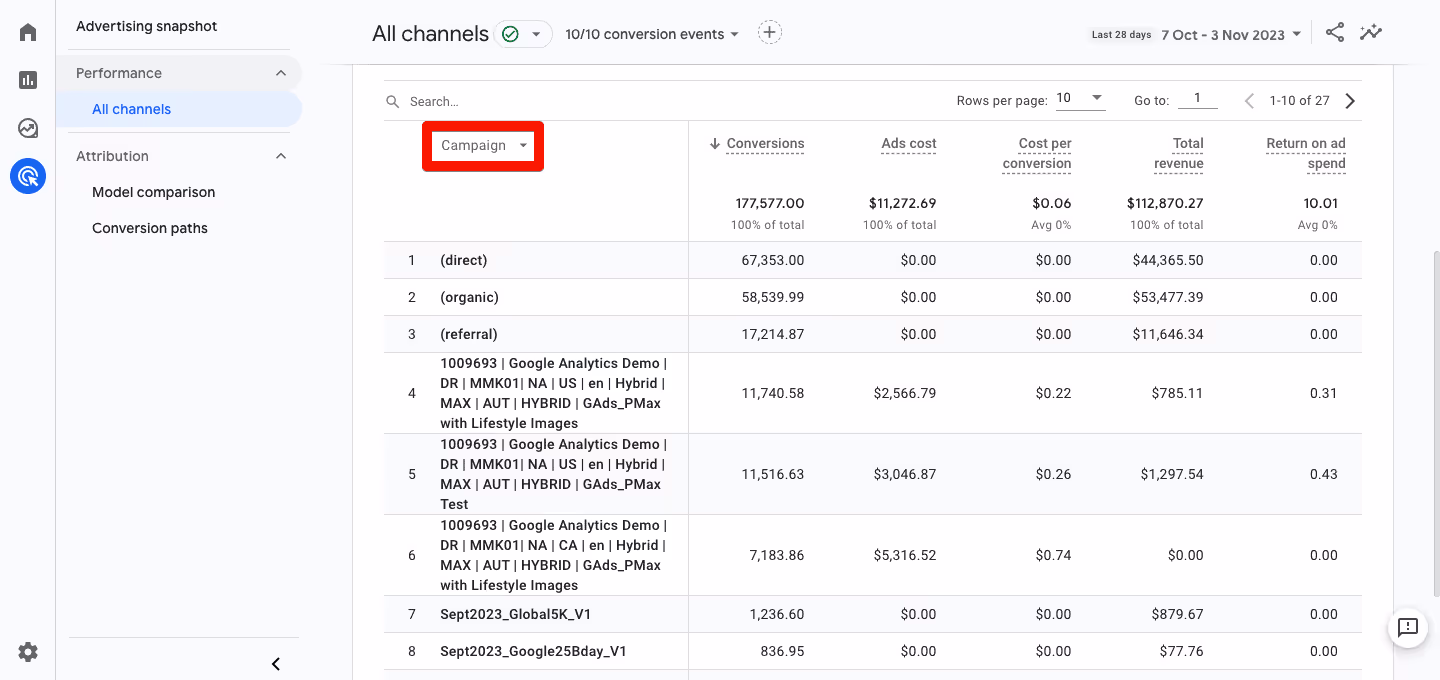Image resolution: width=1440 pixels, height=680 pixels.
Task: Click the table Search field
Action: [660, 101]
